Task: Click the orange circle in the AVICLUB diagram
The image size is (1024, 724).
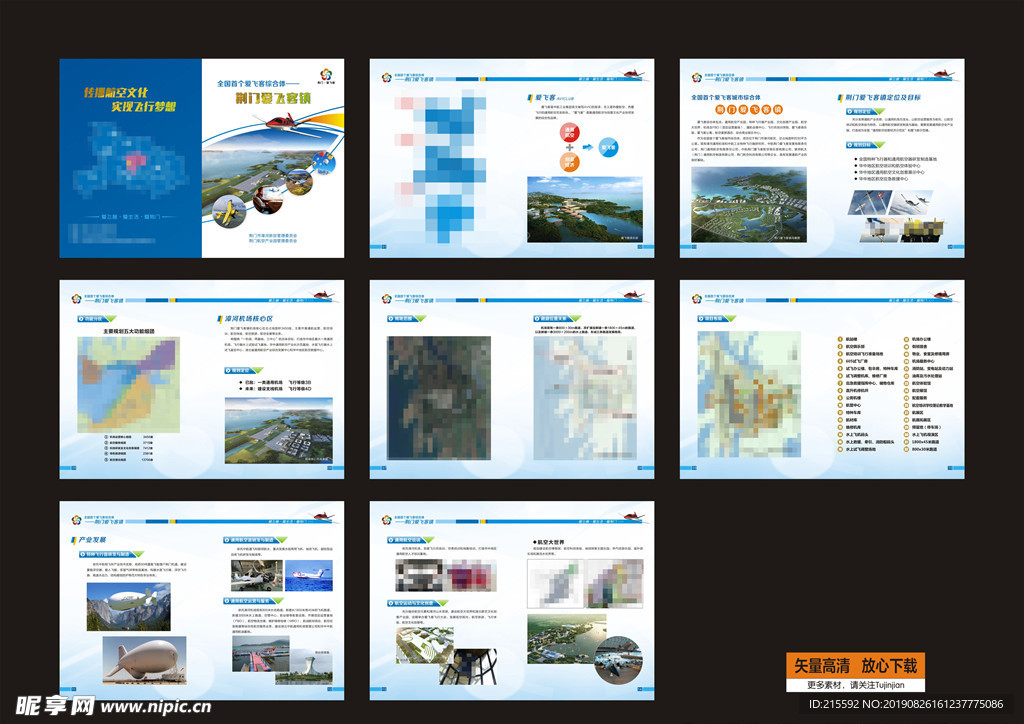Action: click(569, 161)
